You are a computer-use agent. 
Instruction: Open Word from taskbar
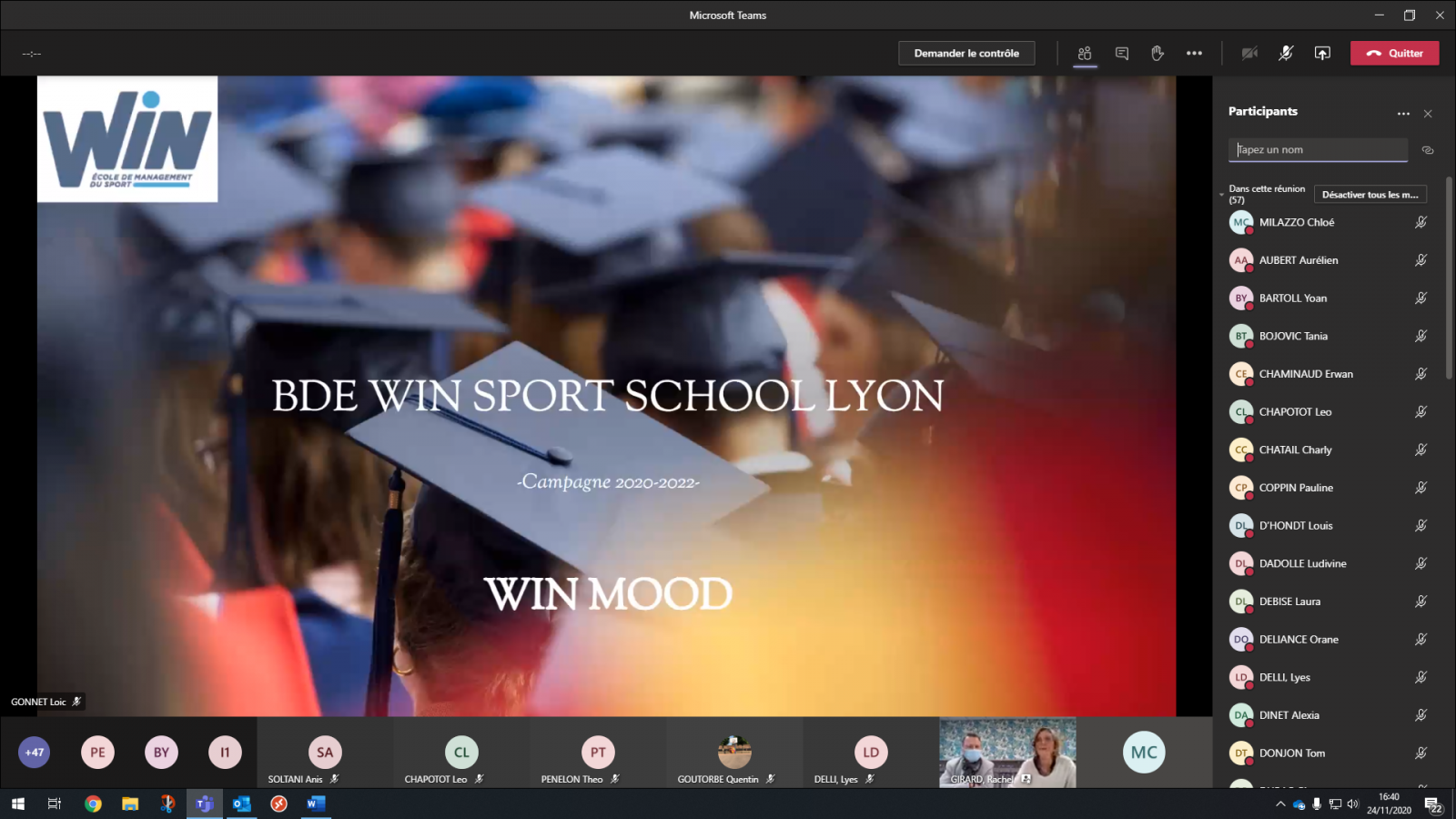316,804
